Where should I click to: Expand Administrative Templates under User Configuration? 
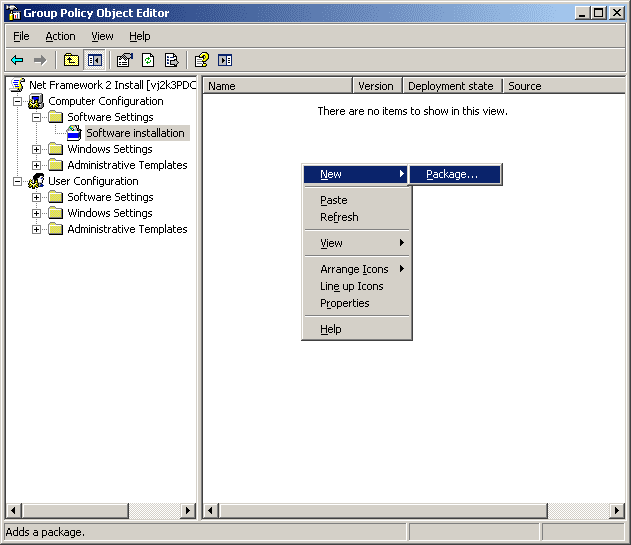pos(36,229)
